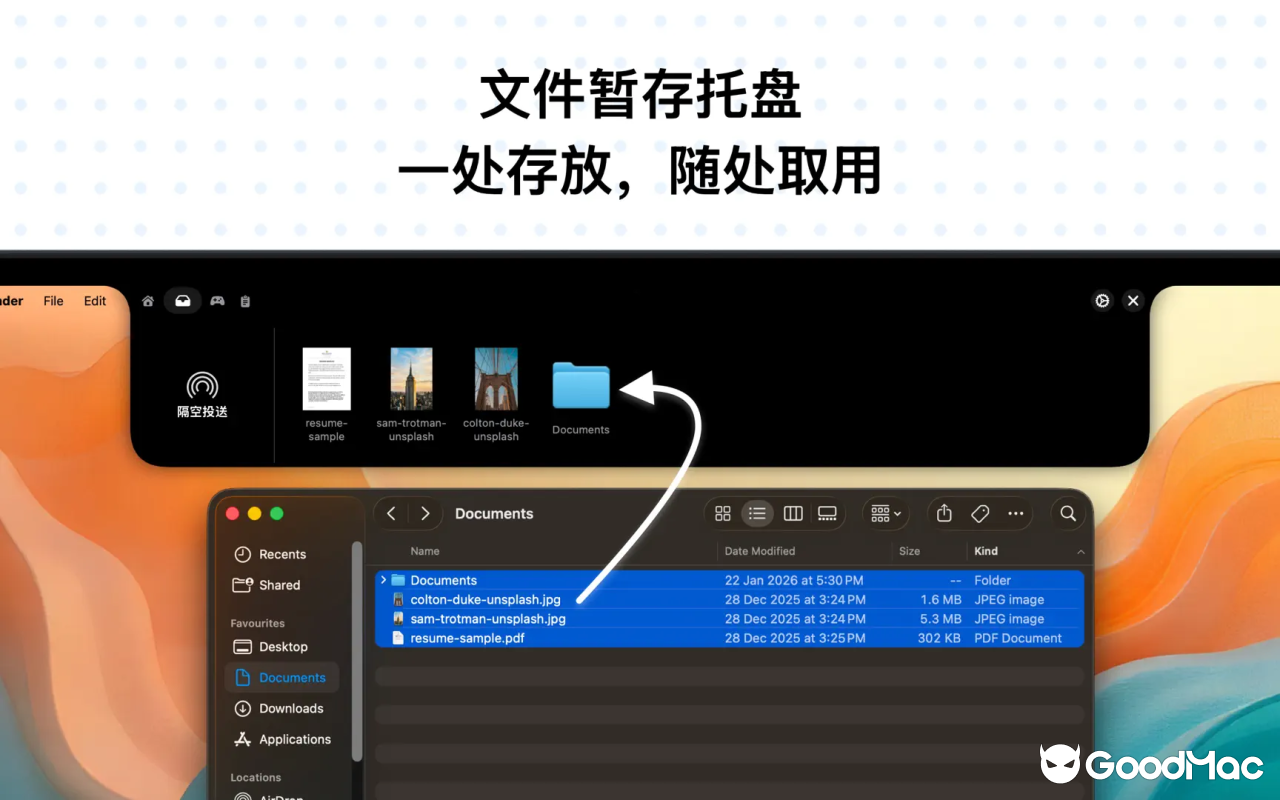Switch Finder to gallery view
The image size is (1280, 800).
827,513
